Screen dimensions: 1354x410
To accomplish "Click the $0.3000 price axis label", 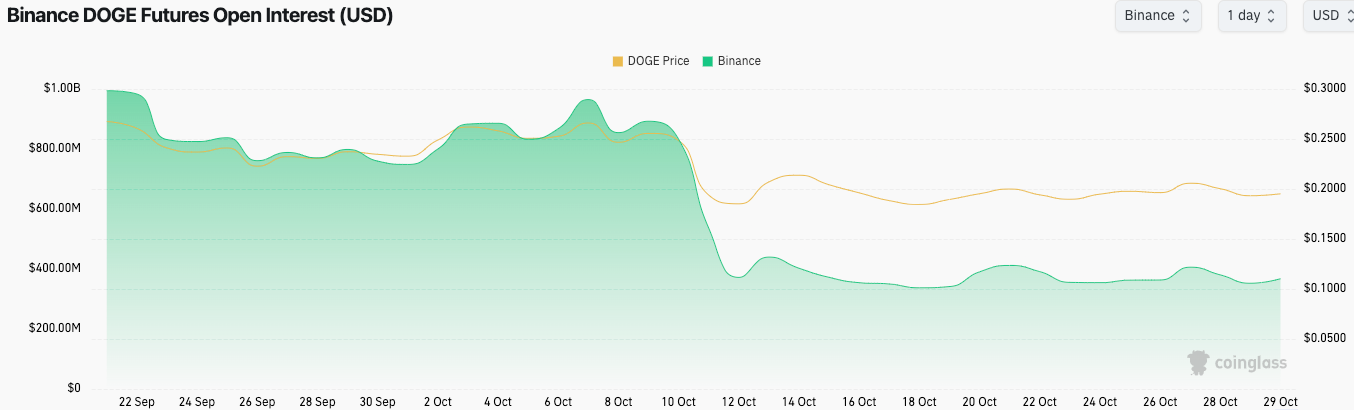I will 1324,88.
